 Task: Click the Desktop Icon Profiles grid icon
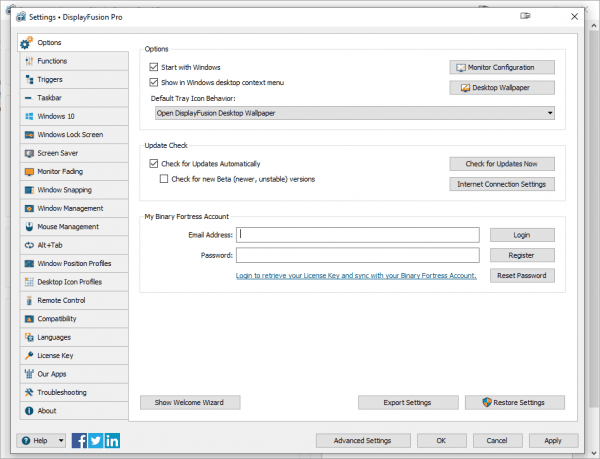click(x=29, y=282)
